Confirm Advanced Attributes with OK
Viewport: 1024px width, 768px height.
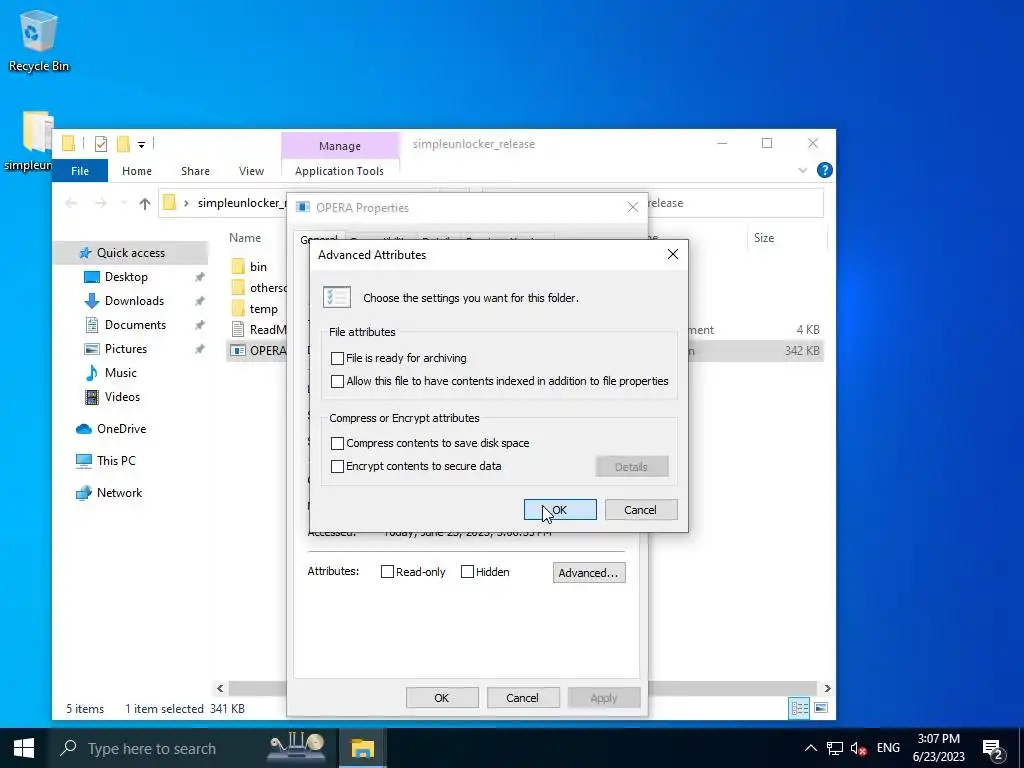(560, 510)
